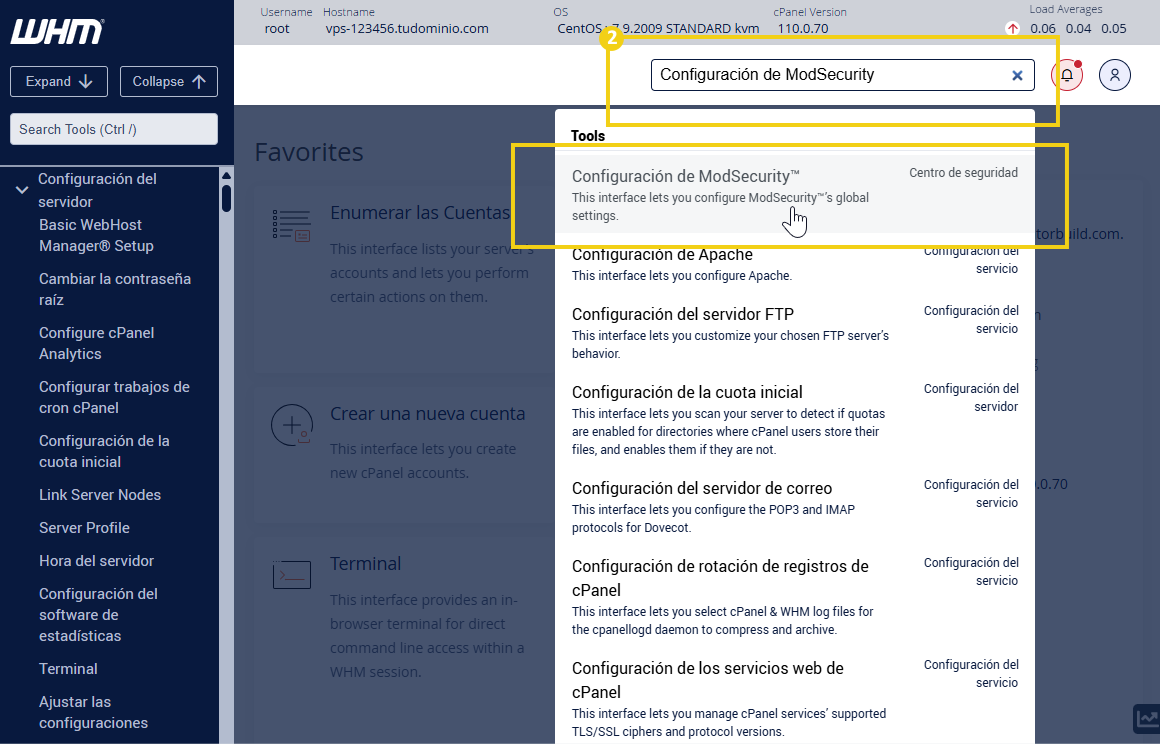
Task: Open Terminal in the sidebar
Action: pyautogui.click(x=68, y=669)
